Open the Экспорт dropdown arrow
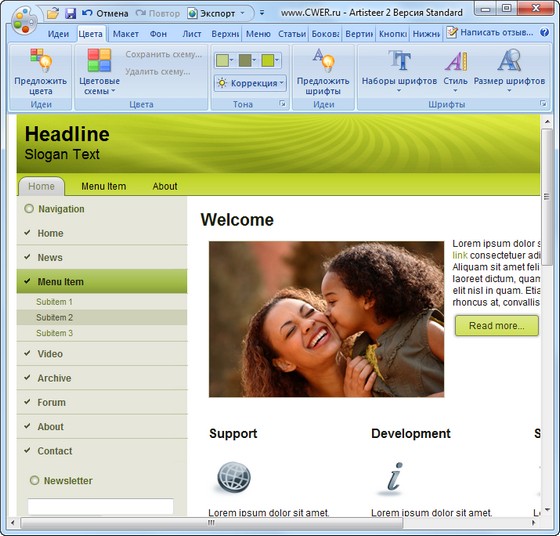 coord(242,14)
